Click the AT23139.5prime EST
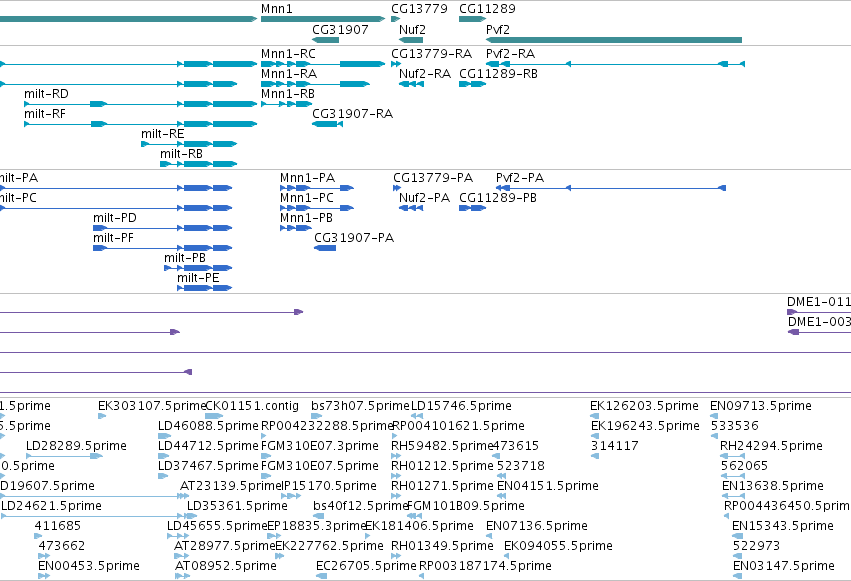The image size is (851, 581). tap(185, 496)
